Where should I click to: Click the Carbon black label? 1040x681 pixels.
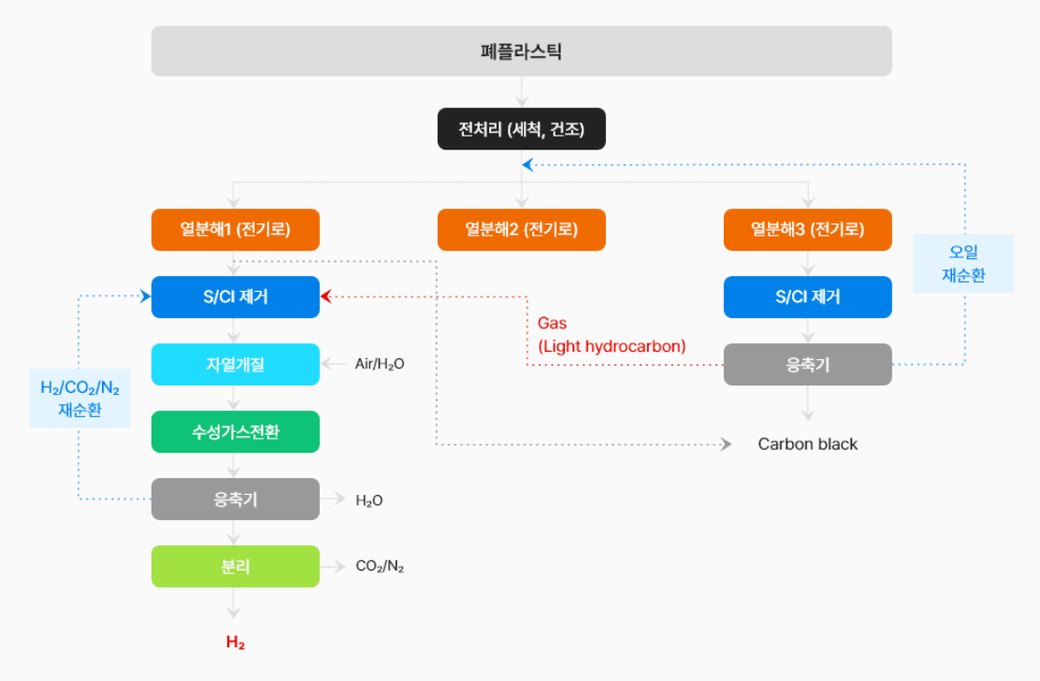click(807, 444)
